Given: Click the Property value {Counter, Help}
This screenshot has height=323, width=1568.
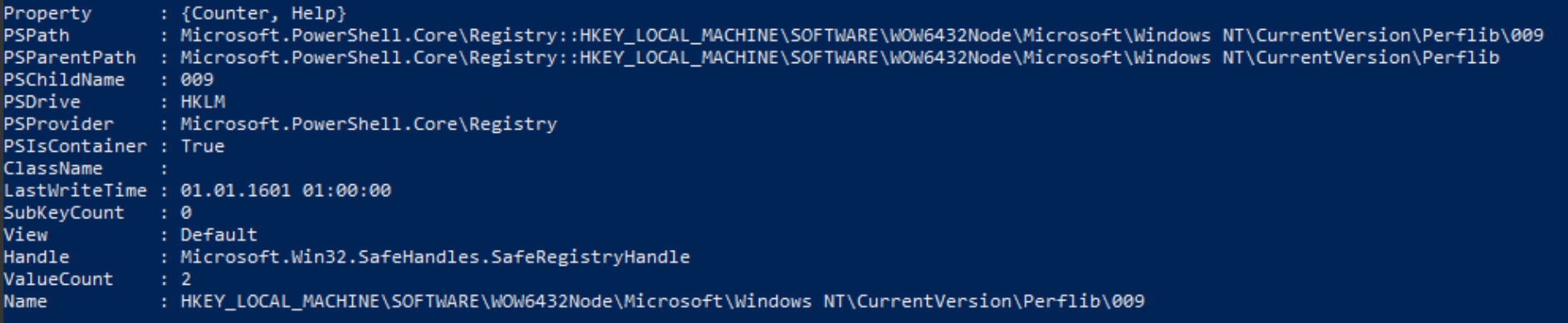Looking at the screenshot, I should click(x=263, y=13).
